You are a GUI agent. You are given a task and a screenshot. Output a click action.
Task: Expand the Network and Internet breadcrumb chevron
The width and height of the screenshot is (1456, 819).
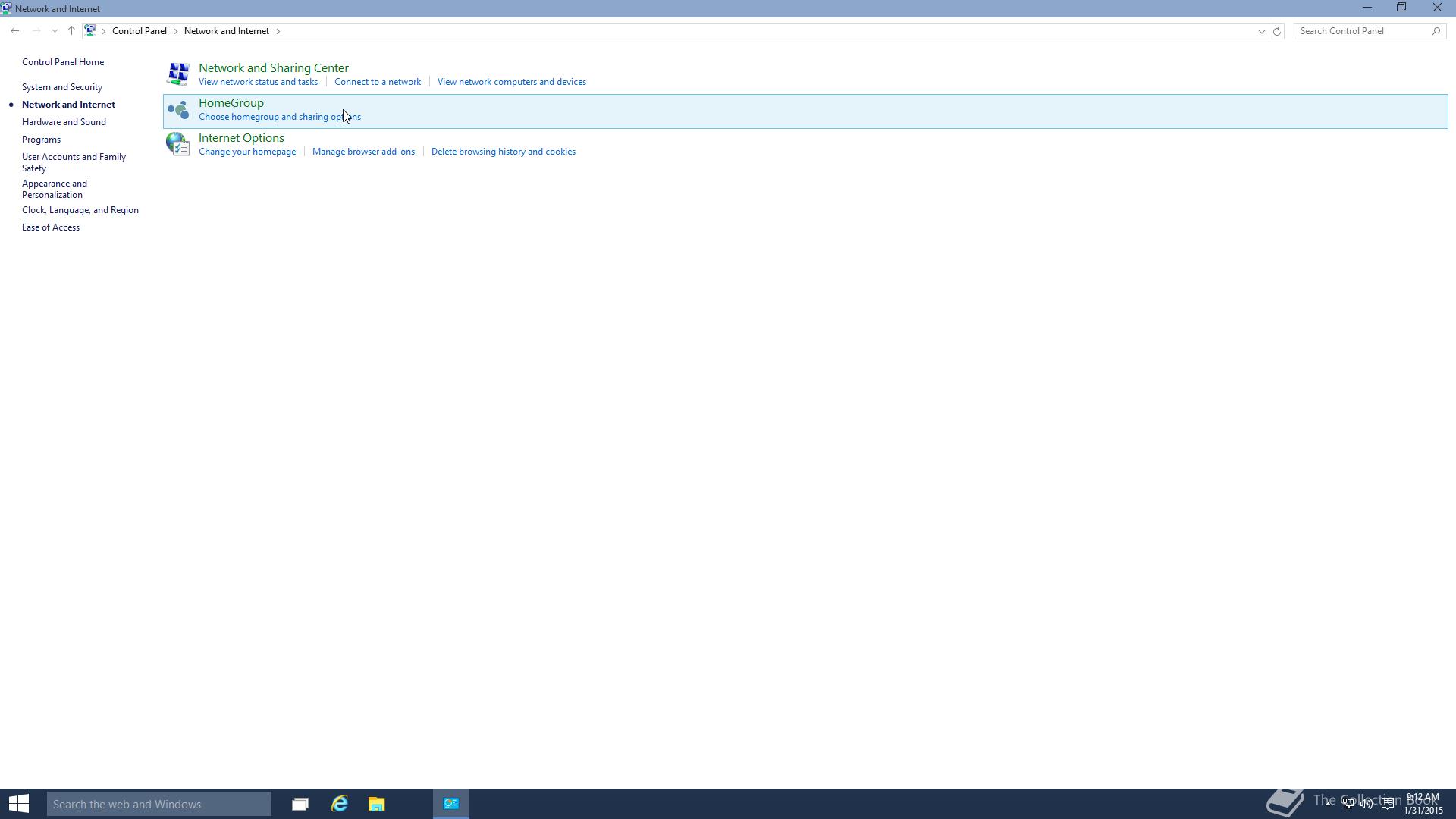[278, 31]
